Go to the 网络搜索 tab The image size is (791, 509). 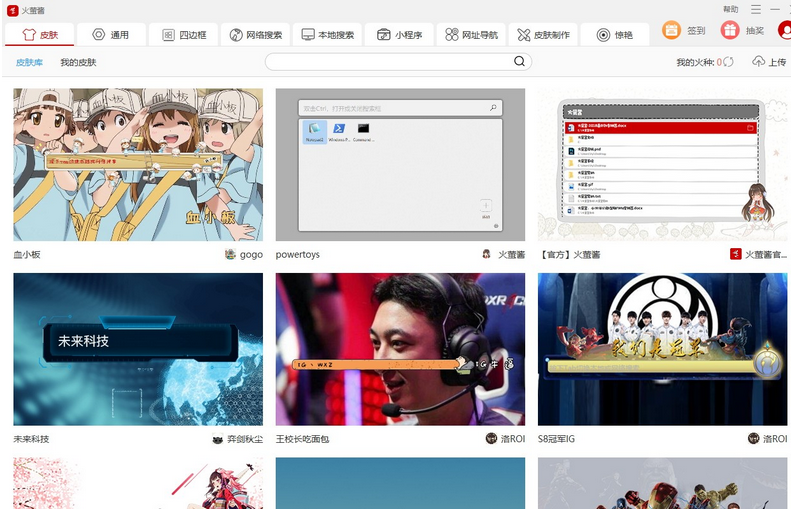click(256, 34)
